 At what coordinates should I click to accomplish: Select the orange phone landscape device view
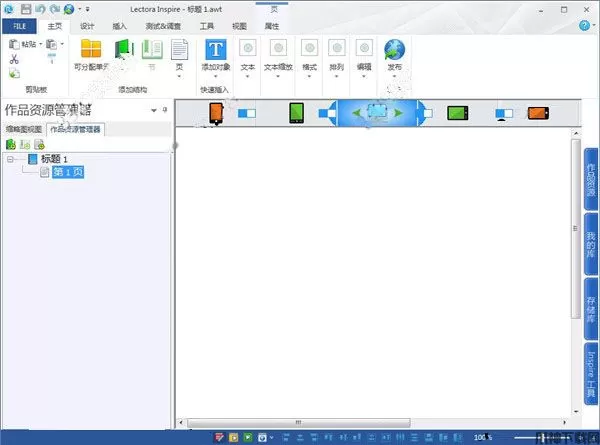click(x=538, y=113)
